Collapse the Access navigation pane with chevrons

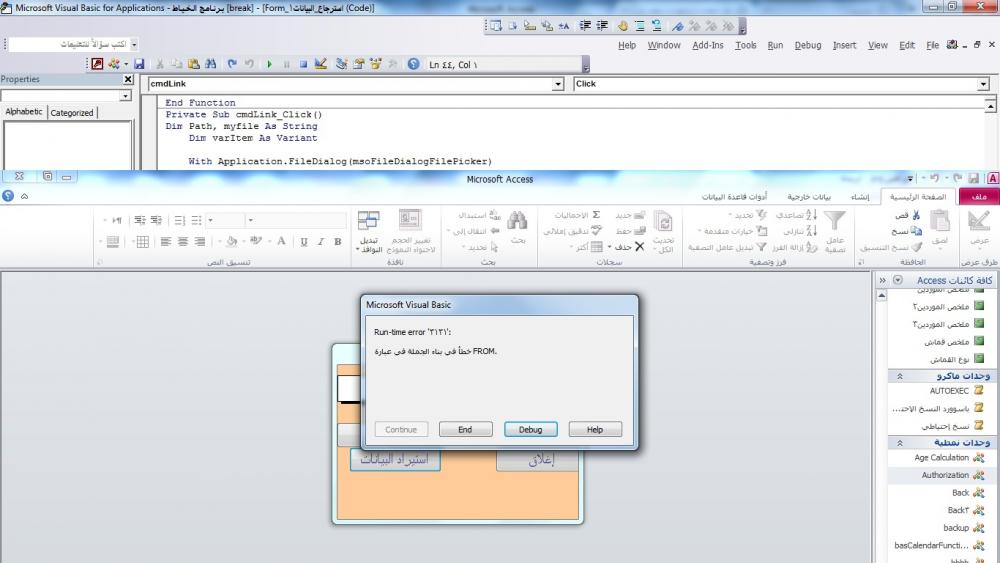[883, 280]
